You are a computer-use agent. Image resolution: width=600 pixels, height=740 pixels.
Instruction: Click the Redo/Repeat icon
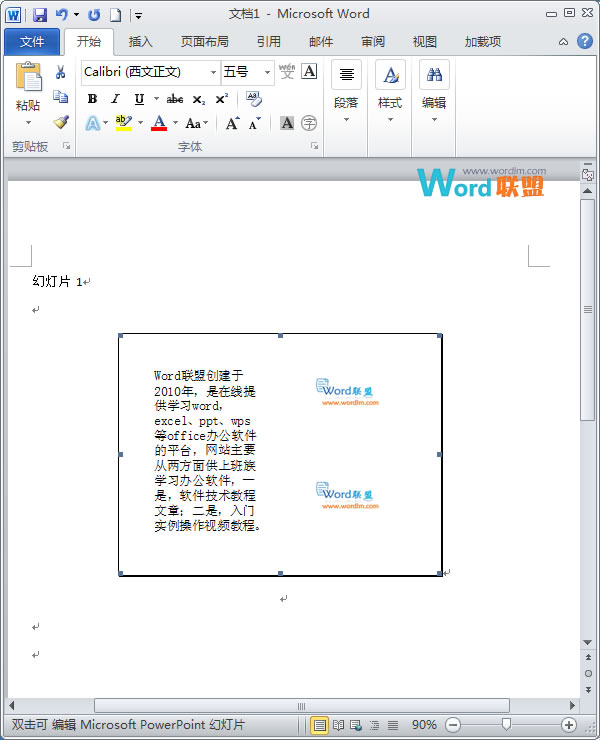click(94, 15)
